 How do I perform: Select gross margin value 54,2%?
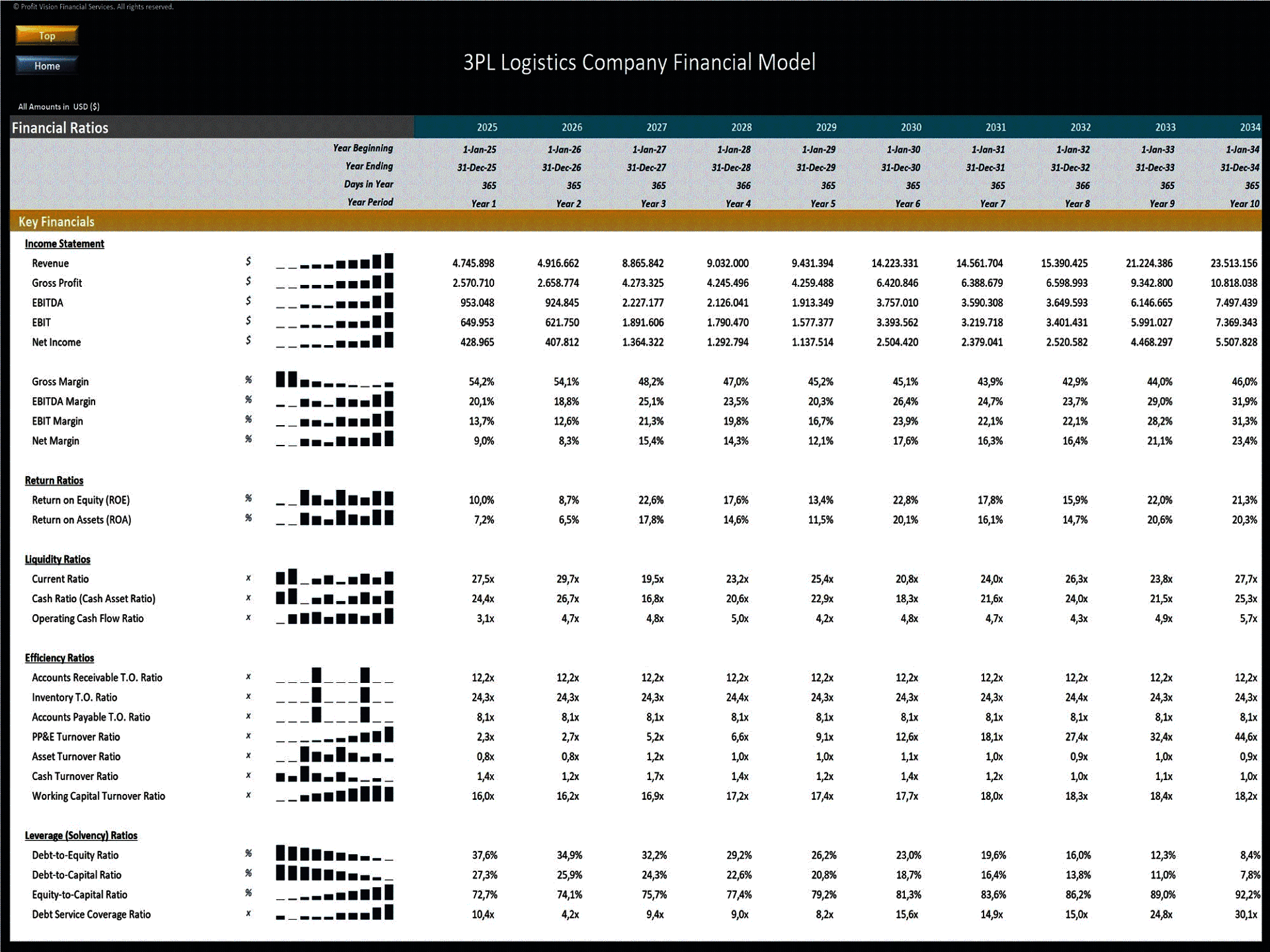pos(482,381)
